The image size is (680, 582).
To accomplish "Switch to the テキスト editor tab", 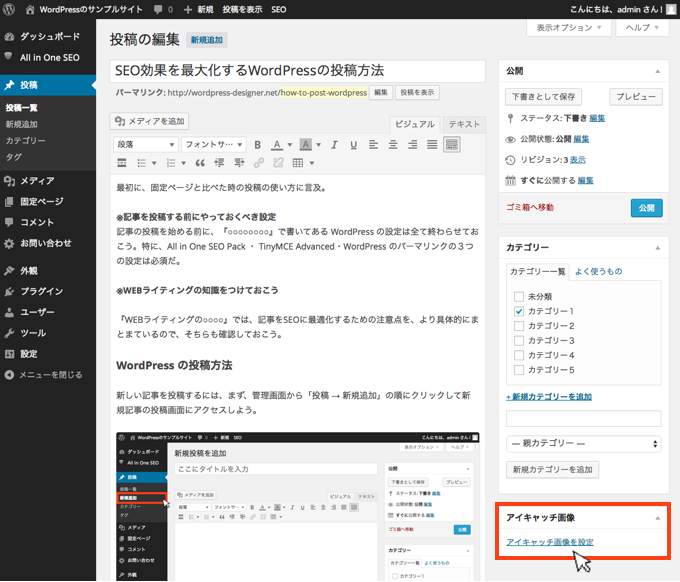I will [x=464, y=124].
